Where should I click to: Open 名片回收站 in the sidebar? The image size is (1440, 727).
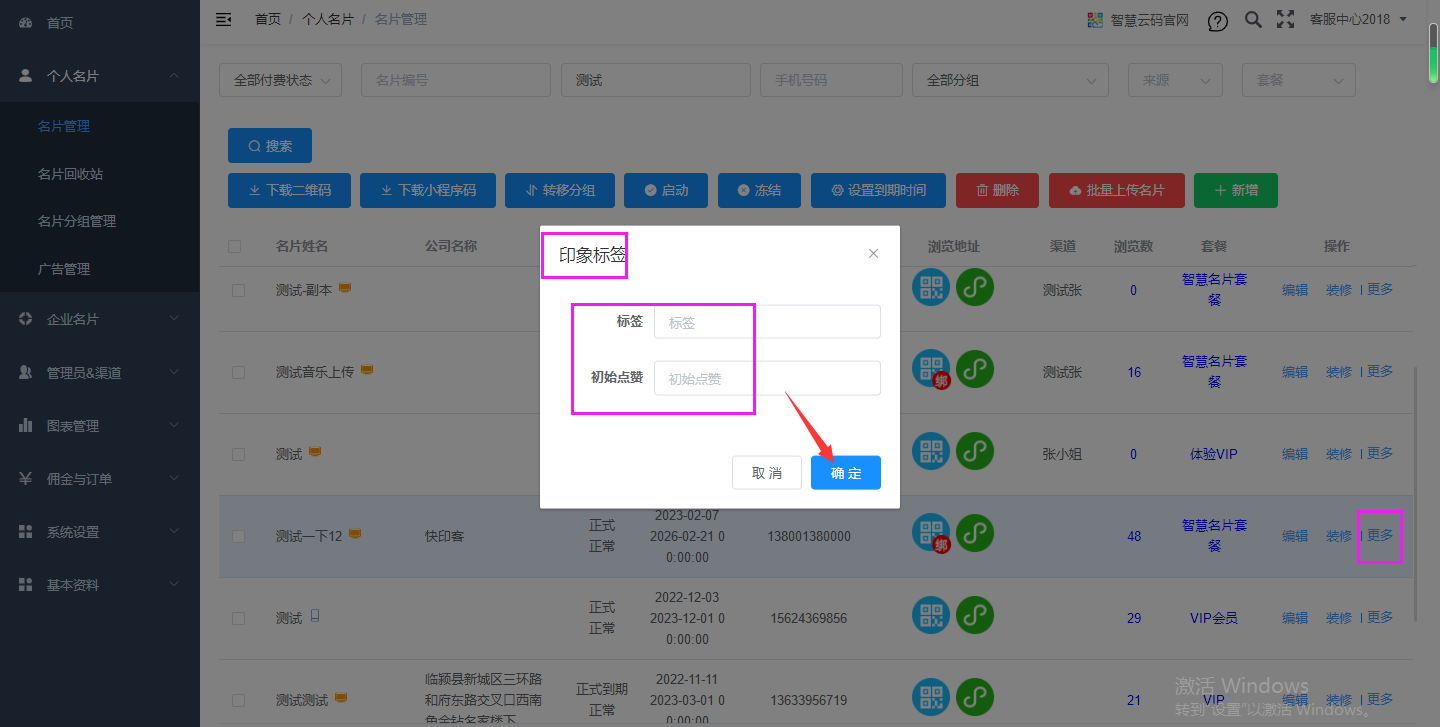click(x=70, y=174)
